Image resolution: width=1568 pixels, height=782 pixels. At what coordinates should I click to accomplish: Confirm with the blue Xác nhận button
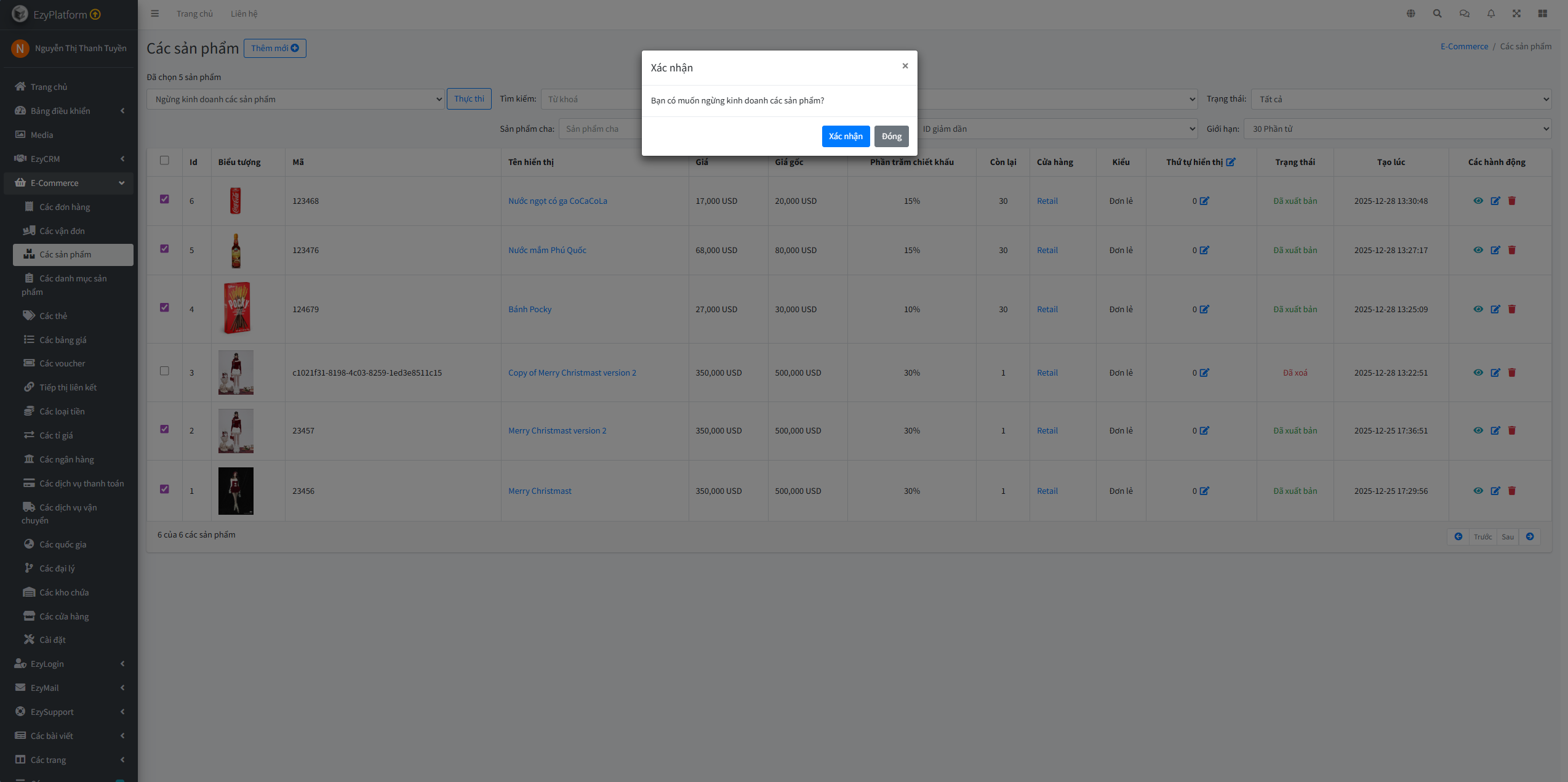[845, 136]
